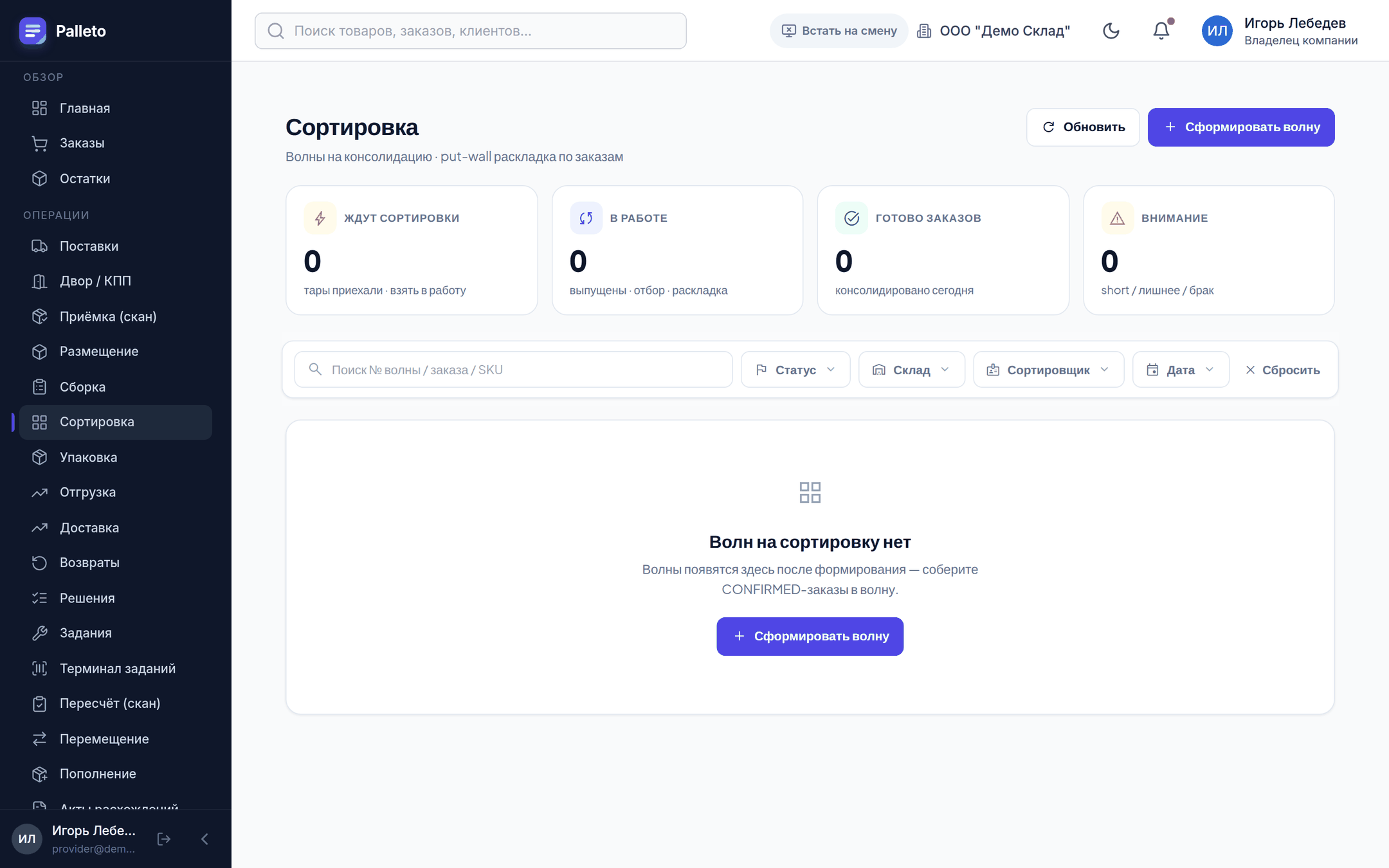Image resolution: width=1389 pixels, height=868 pixels.
Task: Click the warning triangle icon on Внимание card
Action: coord(1118,218)
